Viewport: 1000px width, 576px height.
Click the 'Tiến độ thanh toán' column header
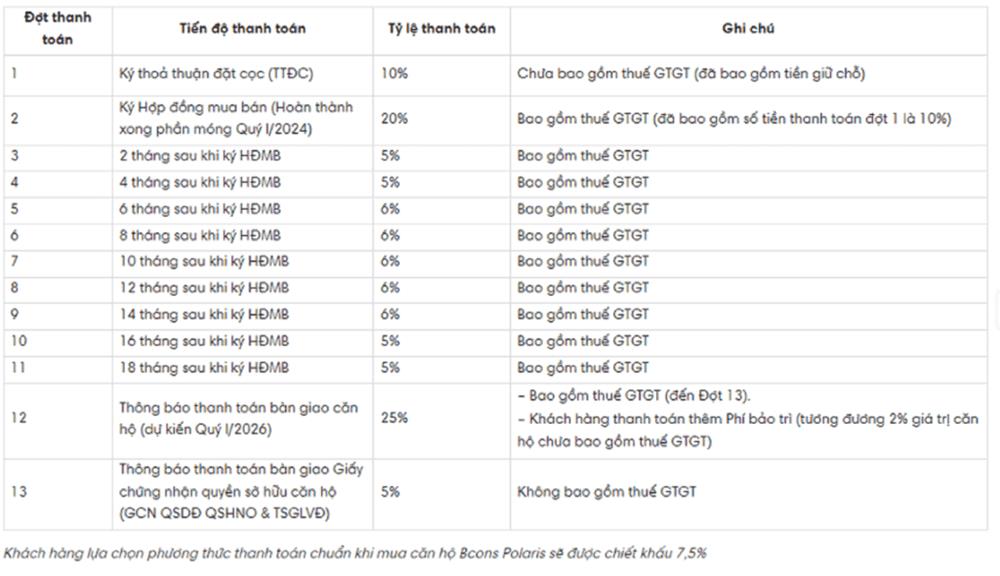[x=242, y=29]
